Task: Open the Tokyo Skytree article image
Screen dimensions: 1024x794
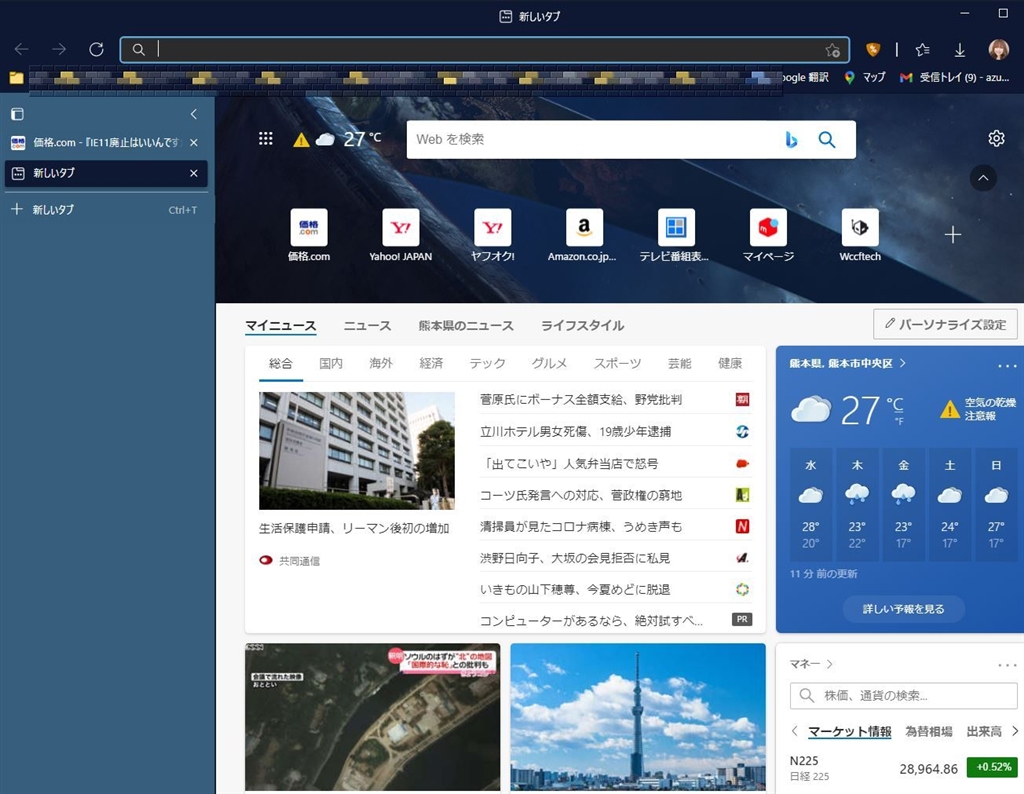Action: click(x=638, y=717)
